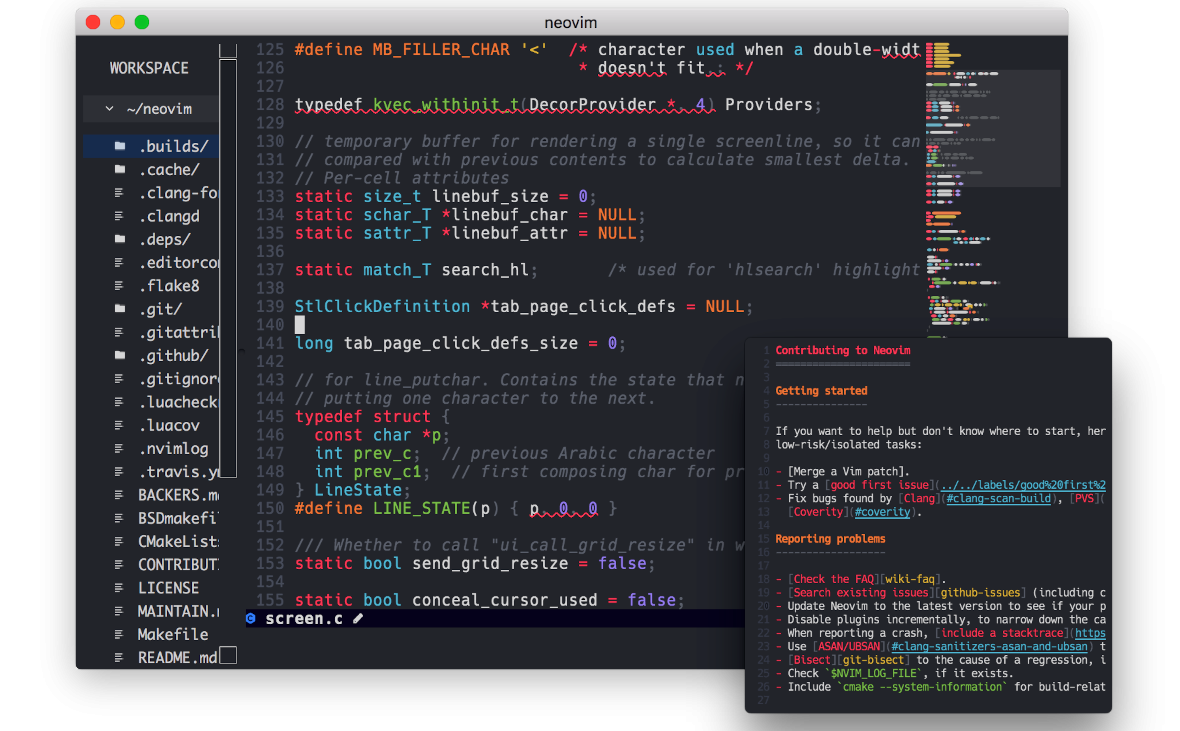
Task: Click the WORKSPACE sidebar header
Action: pos(149,69)
